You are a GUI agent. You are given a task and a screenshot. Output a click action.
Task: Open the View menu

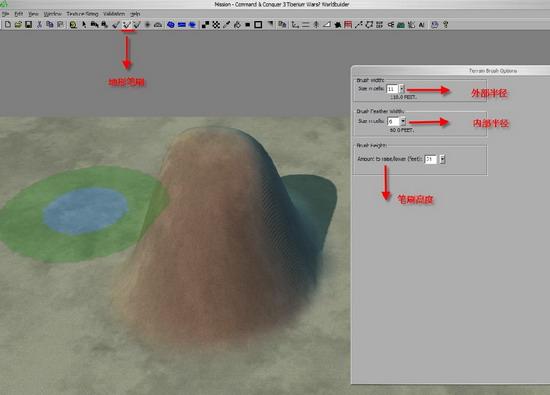pos(33,14)
